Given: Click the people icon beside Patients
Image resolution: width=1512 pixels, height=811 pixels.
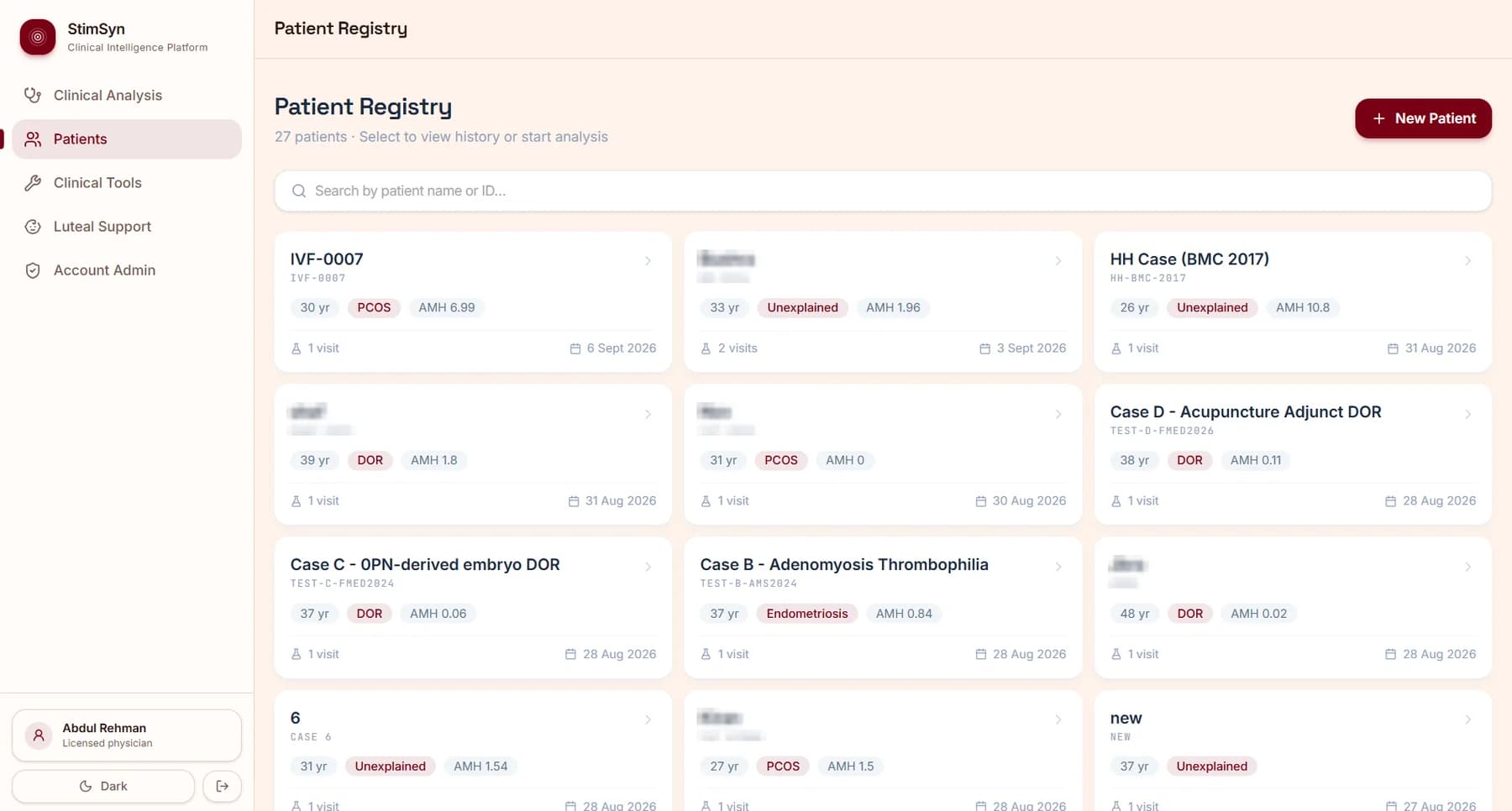Looking at the screenshot, I should 33,139.
